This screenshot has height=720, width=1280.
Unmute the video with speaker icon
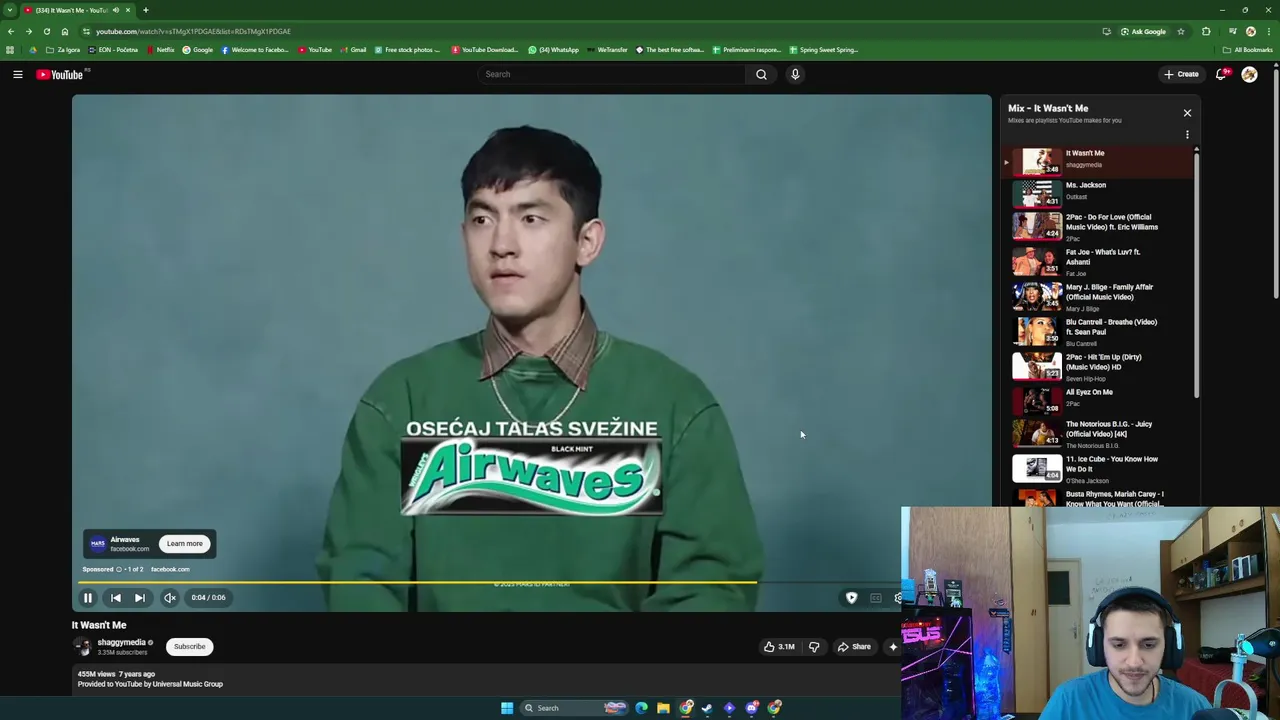tap(170, 598)
